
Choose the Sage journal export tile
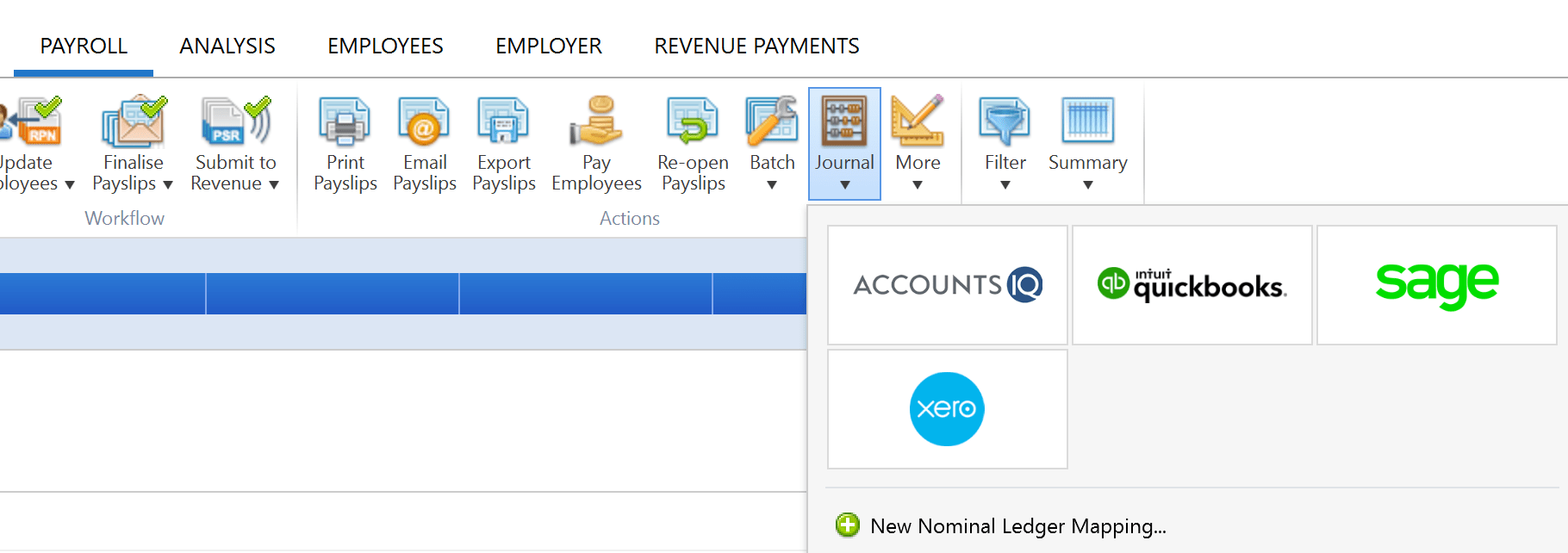(1437, 285)
